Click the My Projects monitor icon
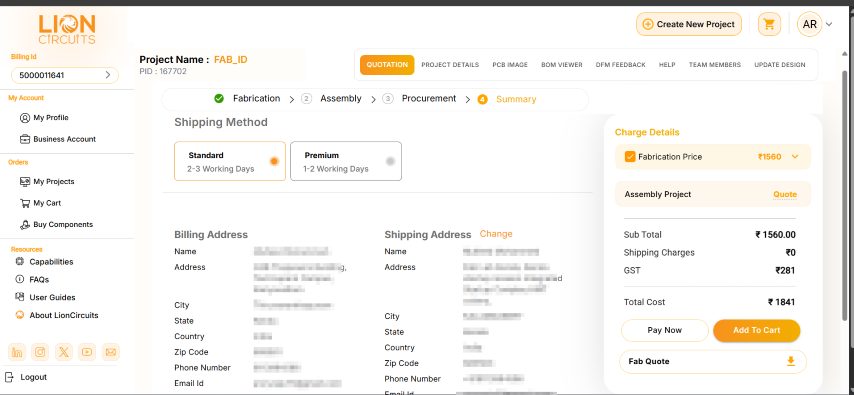 pos(25,181)
